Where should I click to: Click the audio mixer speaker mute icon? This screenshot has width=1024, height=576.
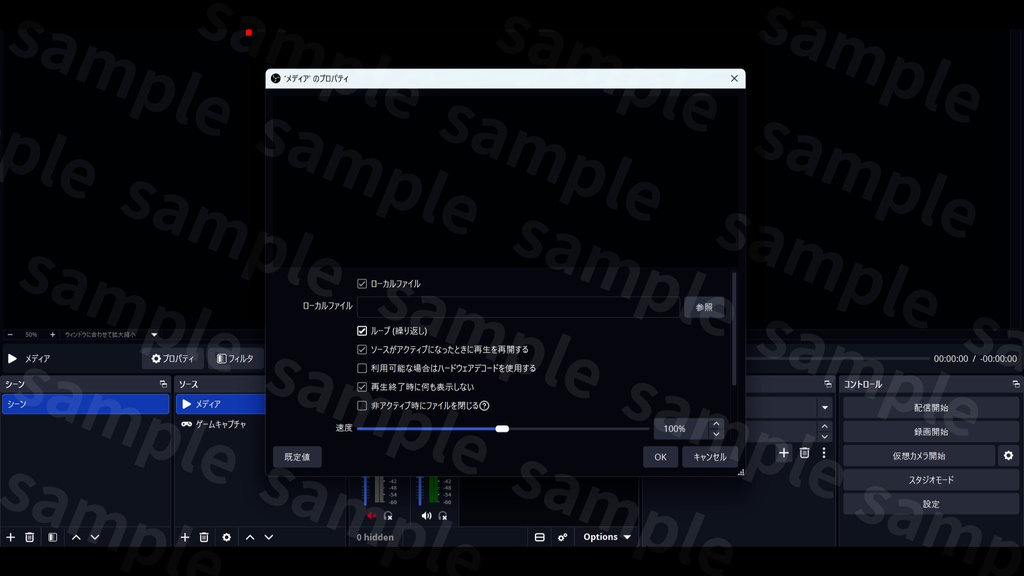click(x=426, y=516)
